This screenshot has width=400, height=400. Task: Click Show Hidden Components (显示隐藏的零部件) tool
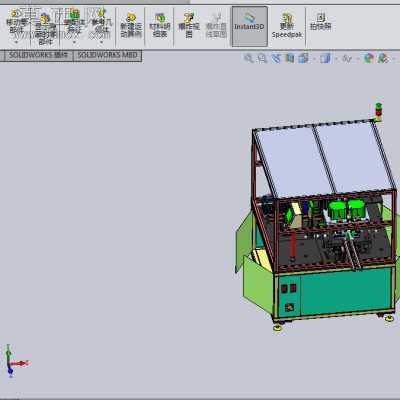45,28
